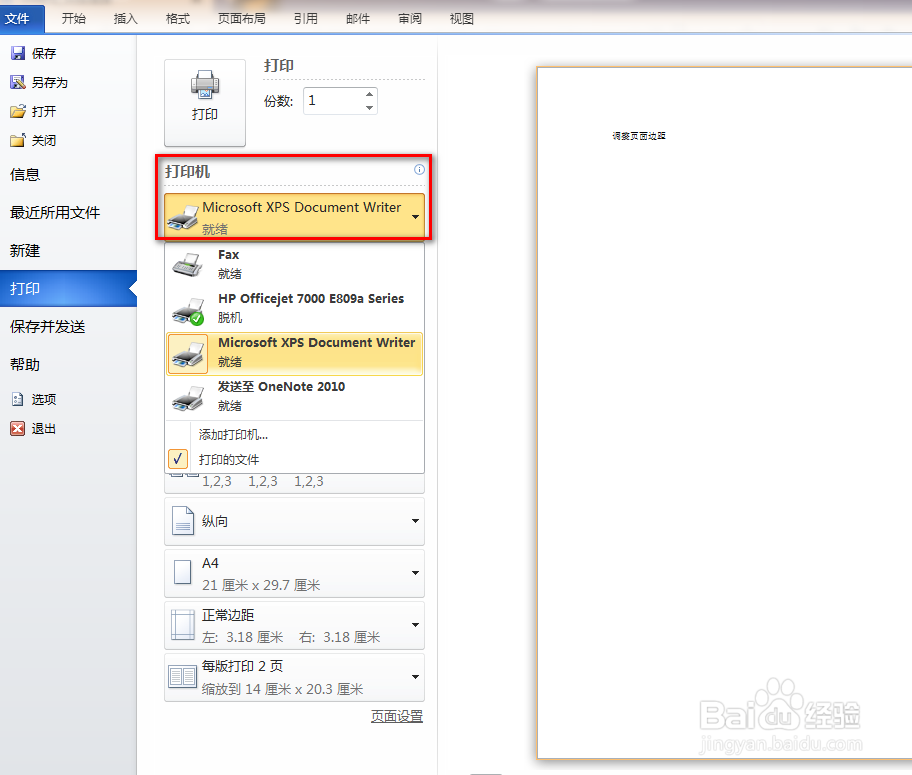Click the Save (保存) floppy disk icon

tap(18, 54)
